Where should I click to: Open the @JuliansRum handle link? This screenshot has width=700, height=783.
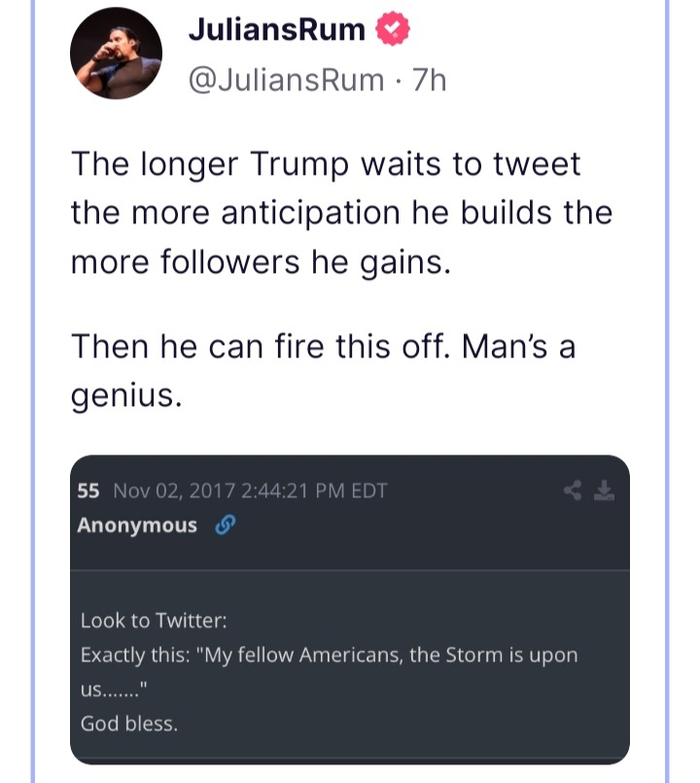click(x=285, y=80)
